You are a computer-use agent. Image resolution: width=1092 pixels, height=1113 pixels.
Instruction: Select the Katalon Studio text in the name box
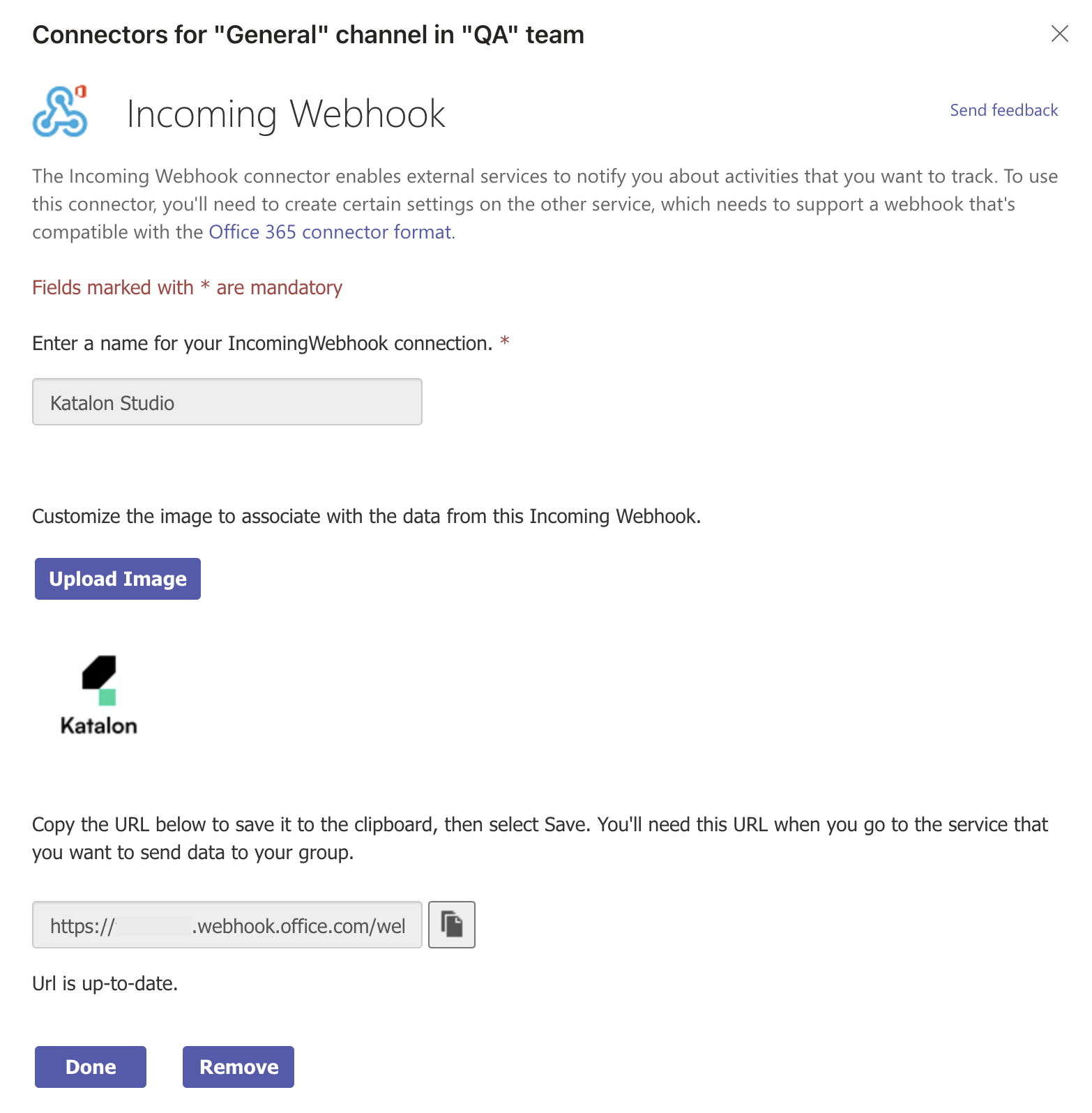[112, 402]
